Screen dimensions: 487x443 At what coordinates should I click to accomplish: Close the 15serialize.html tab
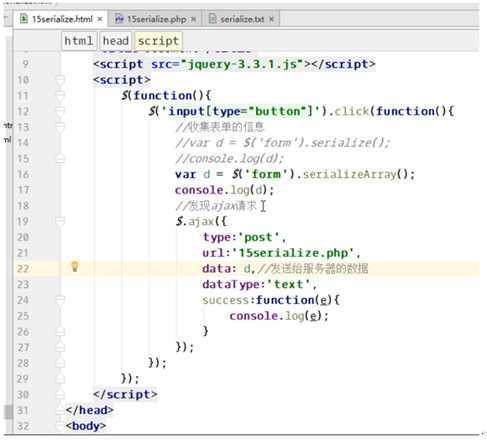[x=100, y=19]
